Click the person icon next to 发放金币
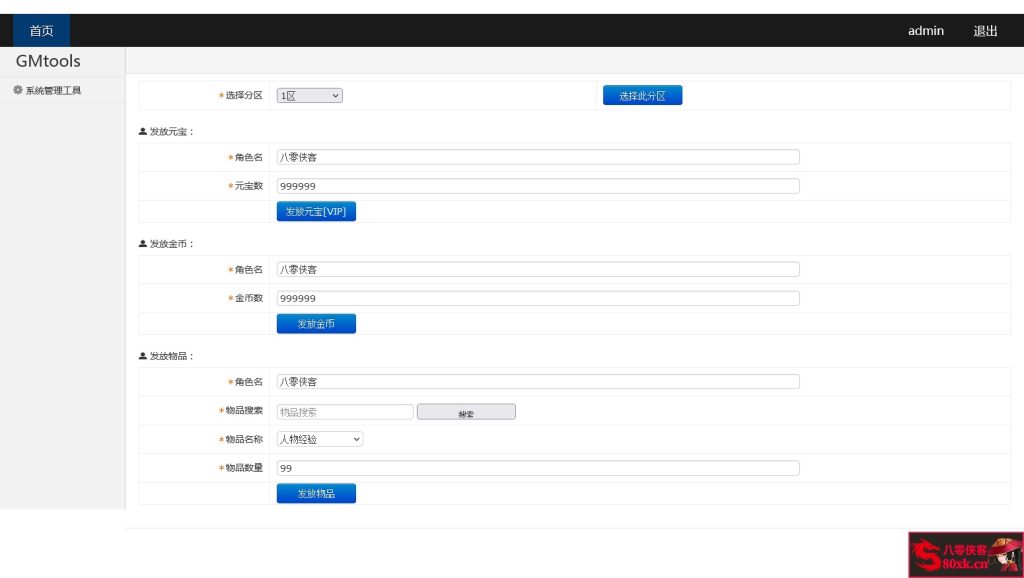The image size is (1024, 578). pos(143,243)
